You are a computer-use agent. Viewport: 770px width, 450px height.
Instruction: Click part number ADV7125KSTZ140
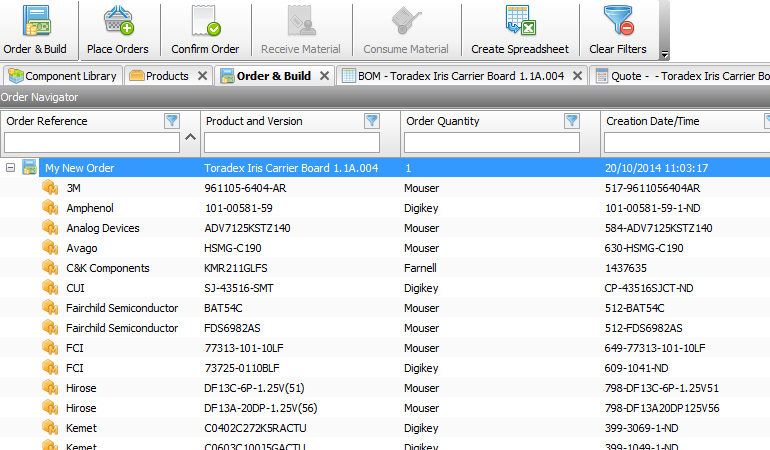[247, 228]
